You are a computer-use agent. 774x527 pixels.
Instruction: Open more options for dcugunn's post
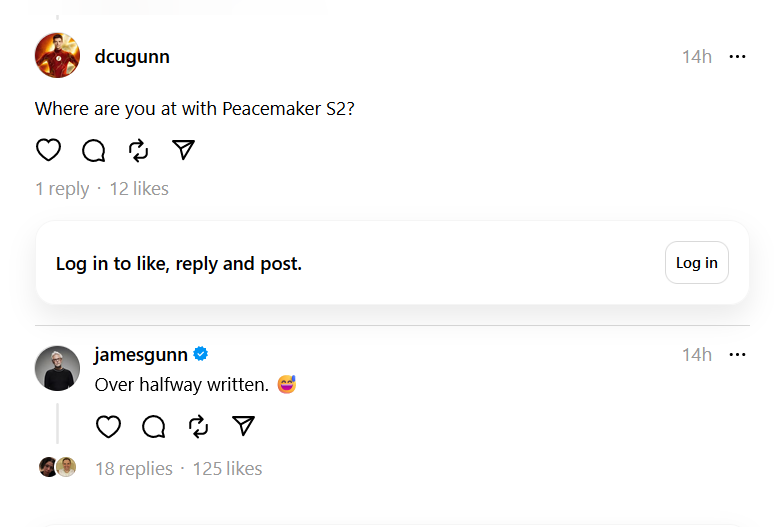(x=738, y=57)
